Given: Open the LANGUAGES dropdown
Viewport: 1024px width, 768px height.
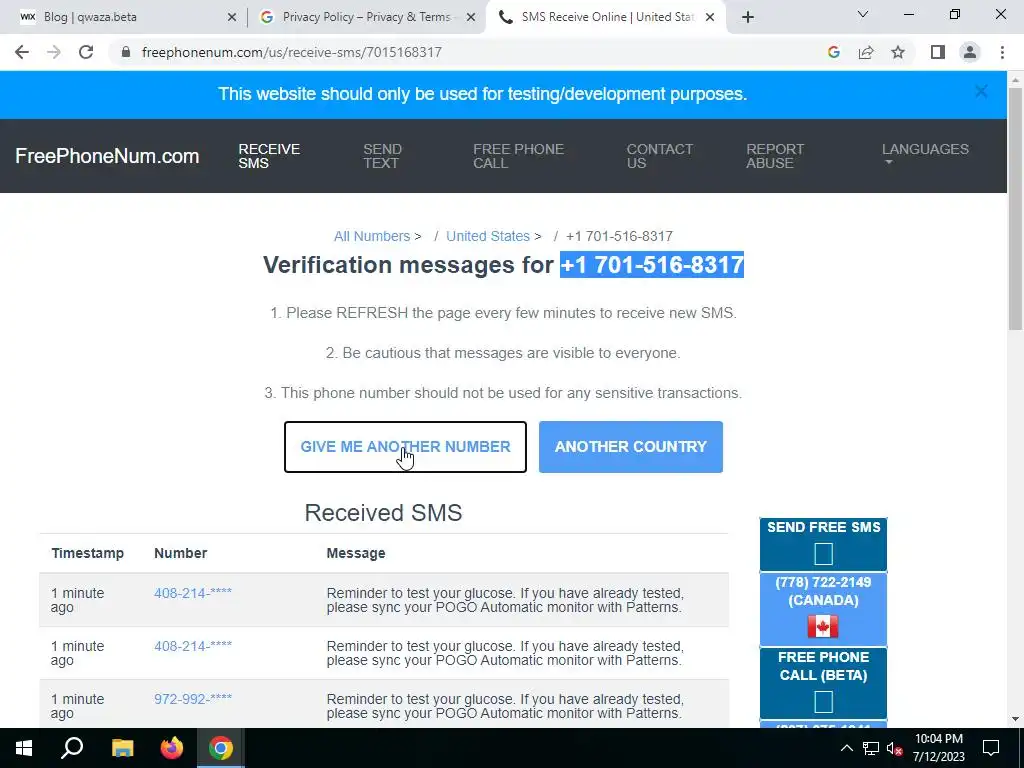Looking at the screenshot, I should coord(925,153).
